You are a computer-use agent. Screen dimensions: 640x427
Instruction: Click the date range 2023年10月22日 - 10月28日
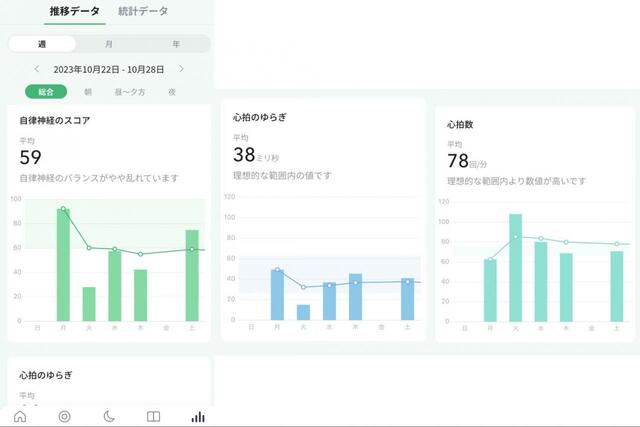(x=109, y=69)
